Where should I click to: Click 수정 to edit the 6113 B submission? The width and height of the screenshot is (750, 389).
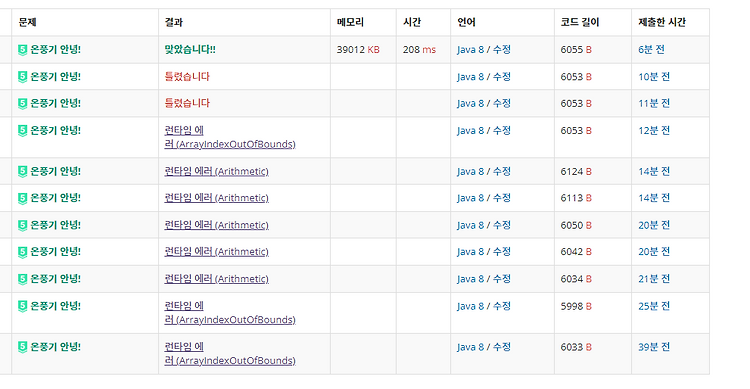502,198
